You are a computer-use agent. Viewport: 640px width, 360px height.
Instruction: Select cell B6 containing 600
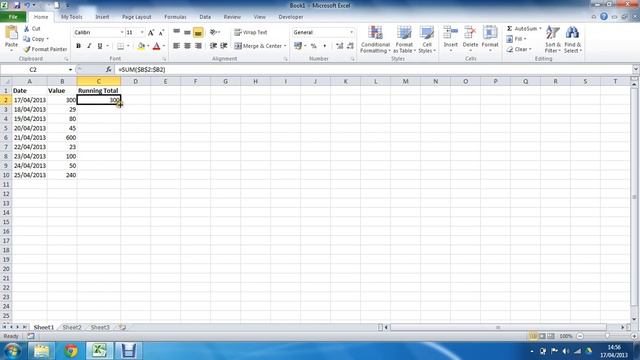(62, 138)
